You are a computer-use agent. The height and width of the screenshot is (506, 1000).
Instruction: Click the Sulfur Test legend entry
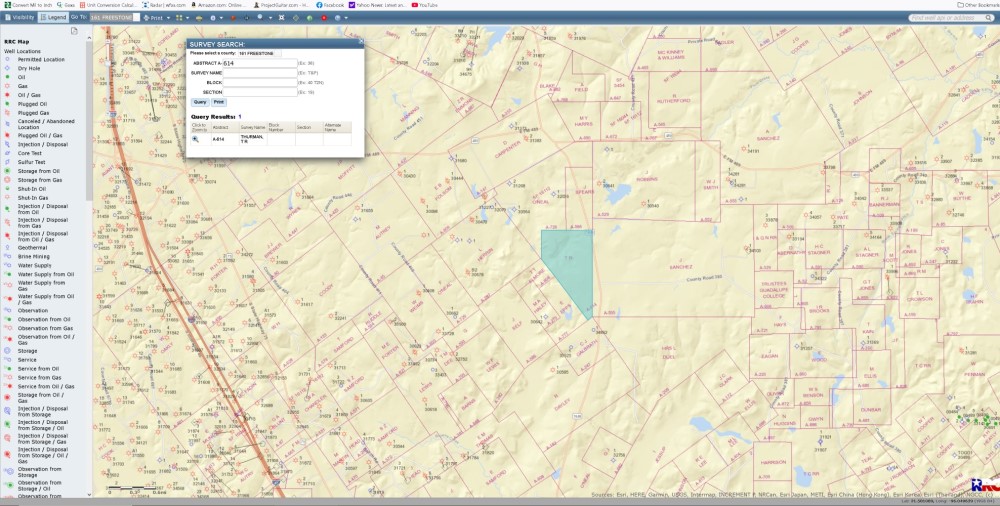[x=25, y=162]
